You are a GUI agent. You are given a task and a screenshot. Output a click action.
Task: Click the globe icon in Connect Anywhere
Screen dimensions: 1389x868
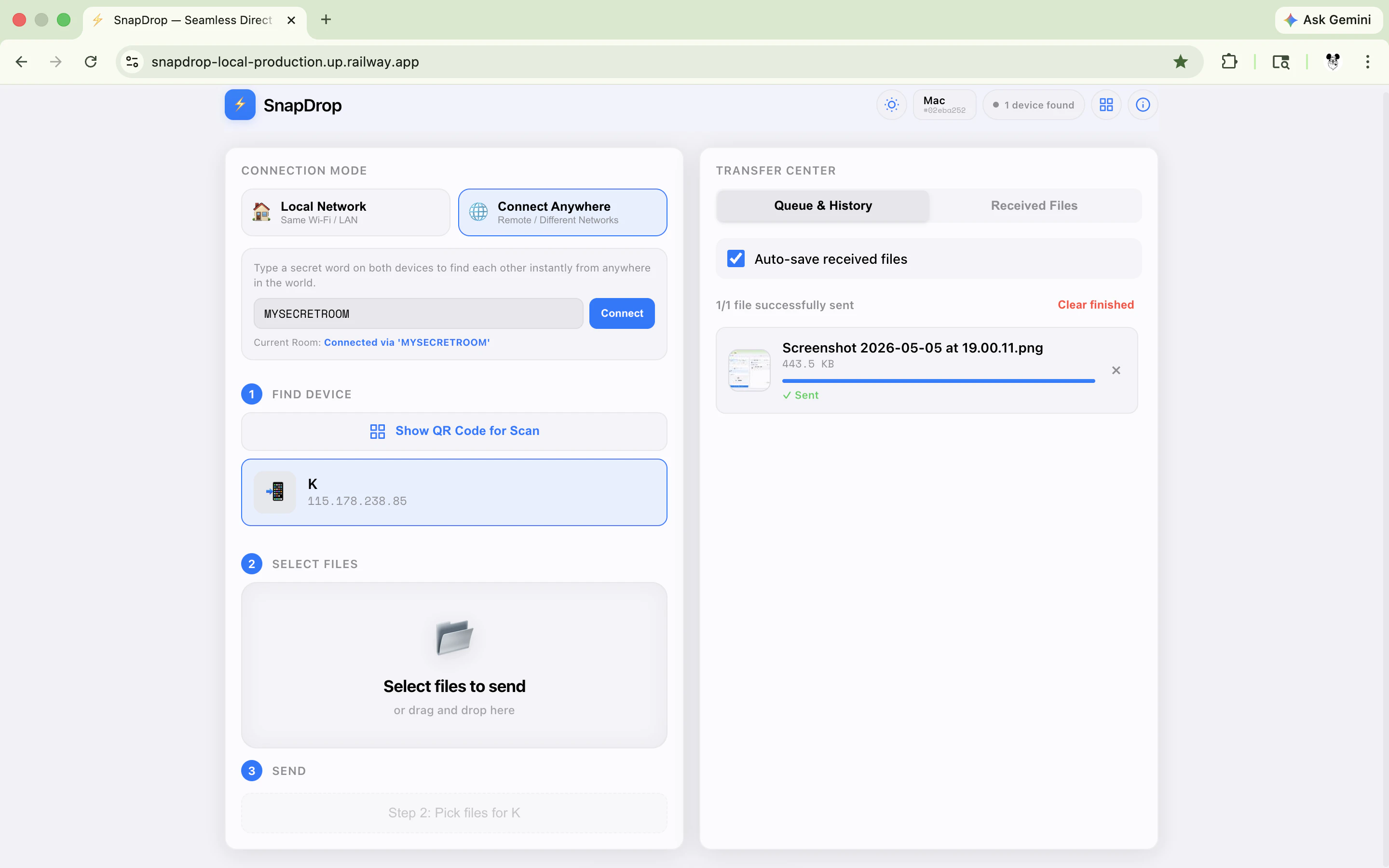tap(478, 212)
